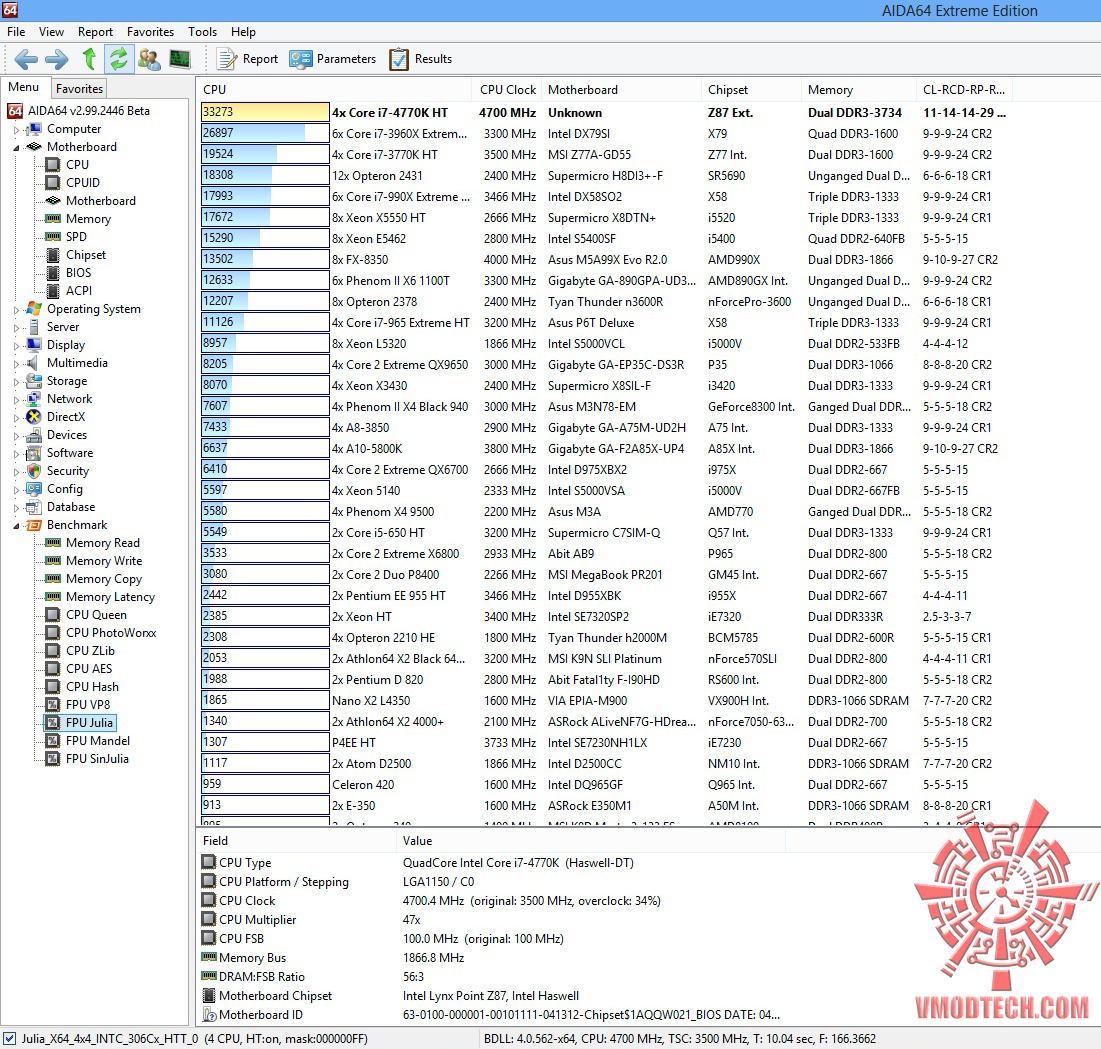Click the green Up arrow icon
Viewport: 1101px width, 1049px height.
pos(88,59)
